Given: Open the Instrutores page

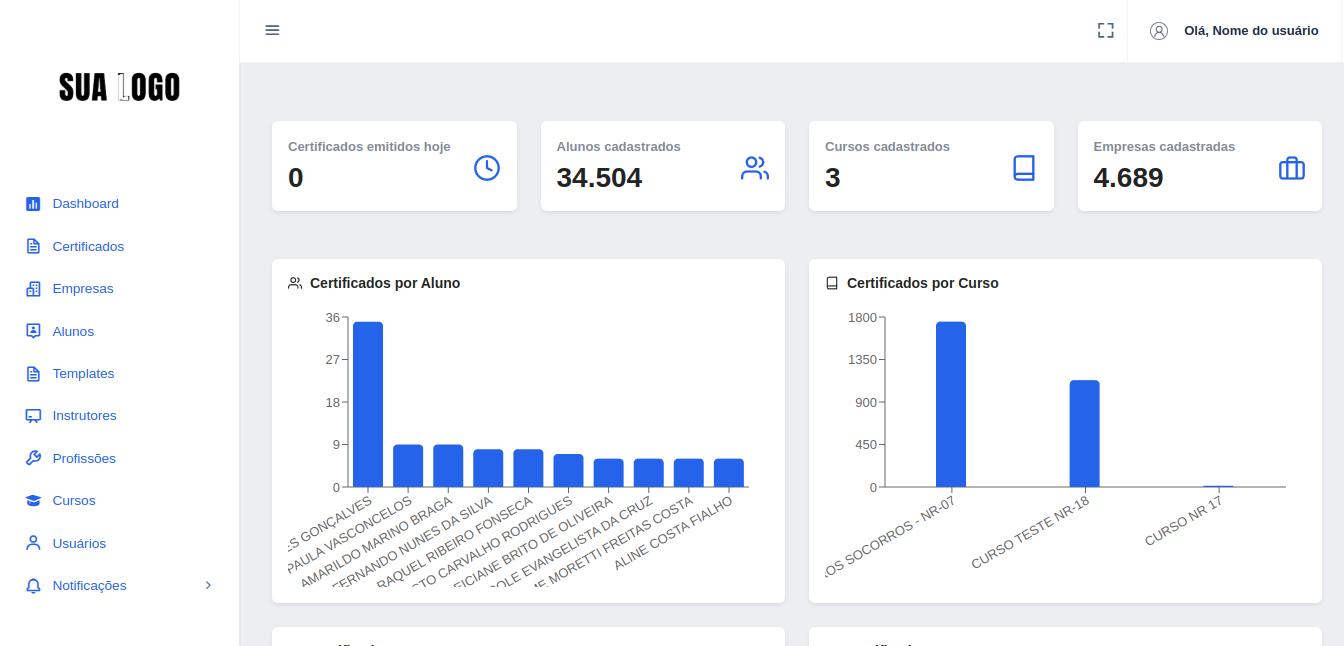Looking at the screenshot, I should pos(84,416).
